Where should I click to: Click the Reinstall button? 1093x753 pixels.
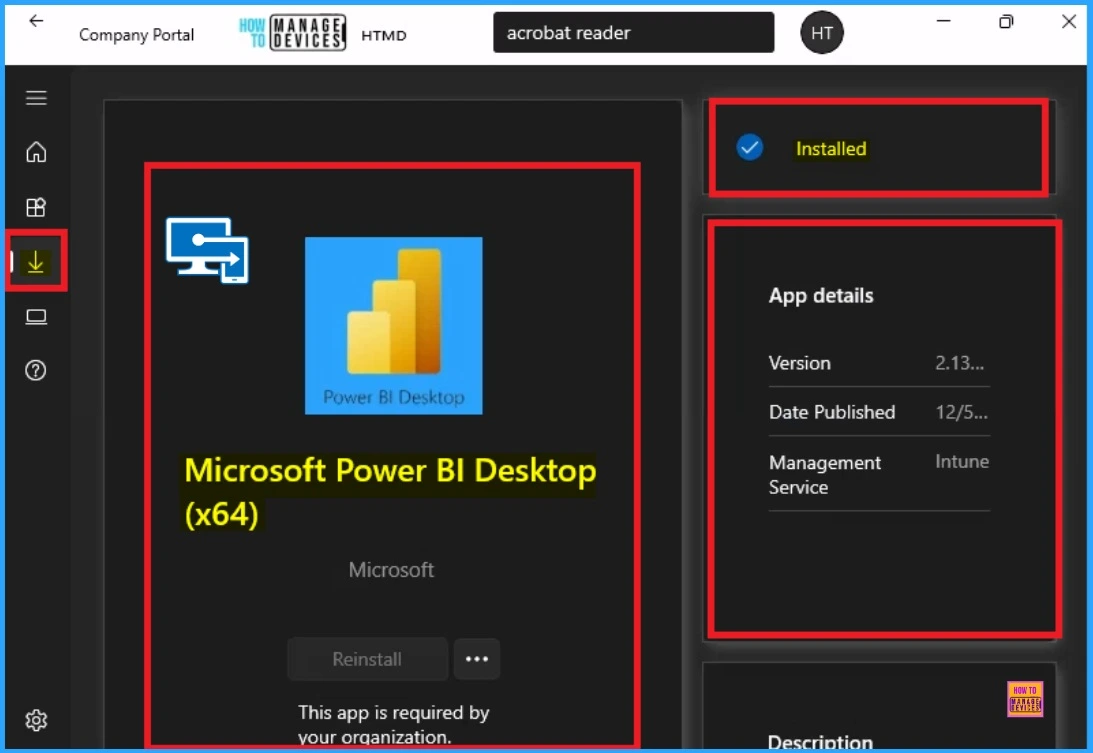(x=367, y=659)
